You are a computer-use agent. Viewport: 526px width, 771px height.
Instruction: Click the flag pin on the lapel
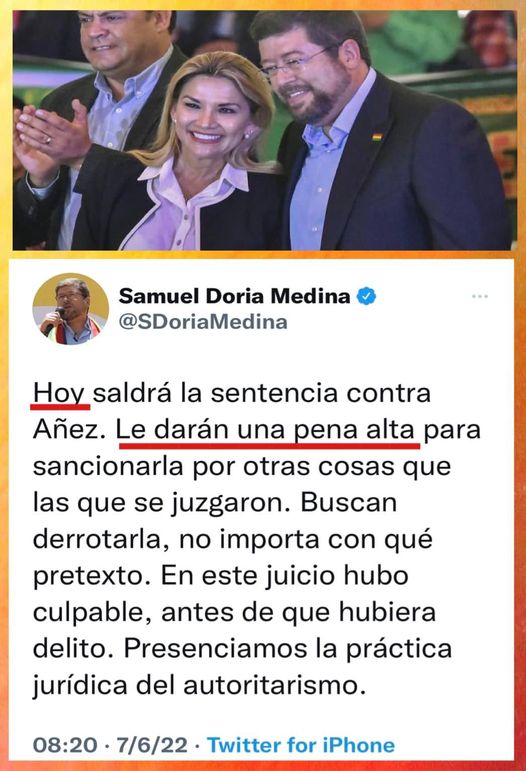(377, 137)
